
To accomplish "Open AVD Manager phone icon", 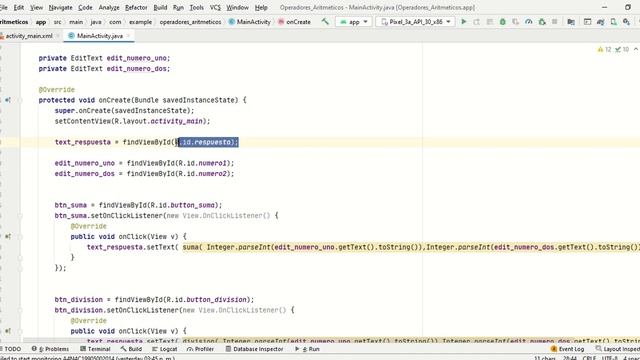I will [x=613, y=22].
